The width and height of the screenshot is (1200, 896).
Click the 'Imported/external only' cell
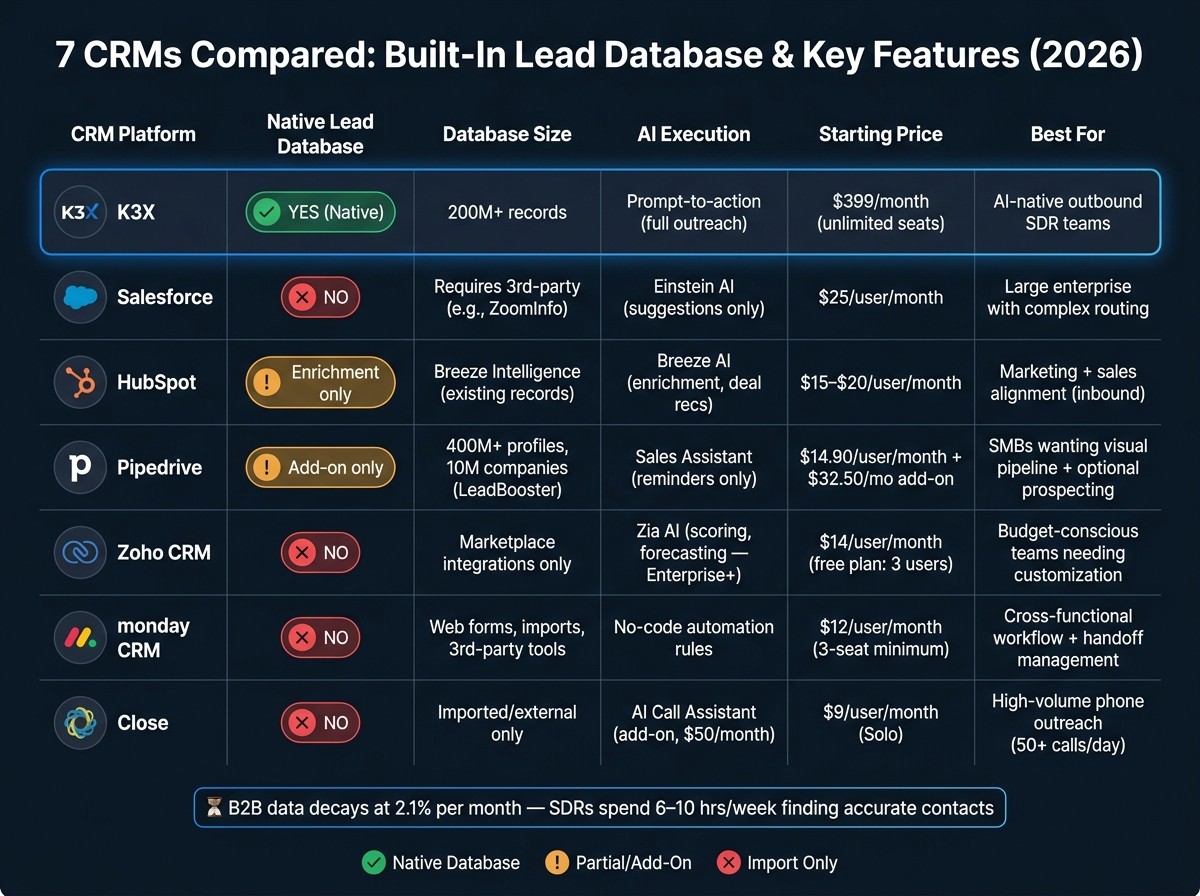(x=507, y=722)
